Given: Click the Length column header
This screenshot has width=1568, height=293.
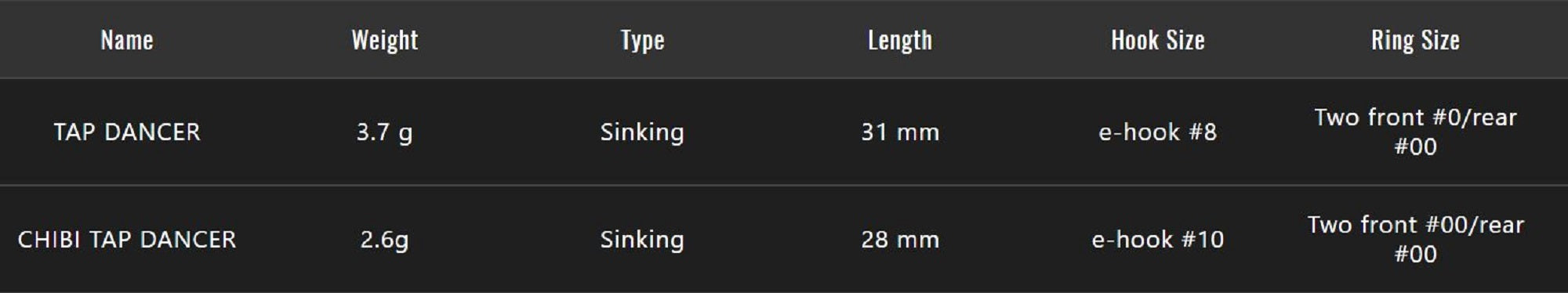Looking at the screenshot, I should point(900,40).
